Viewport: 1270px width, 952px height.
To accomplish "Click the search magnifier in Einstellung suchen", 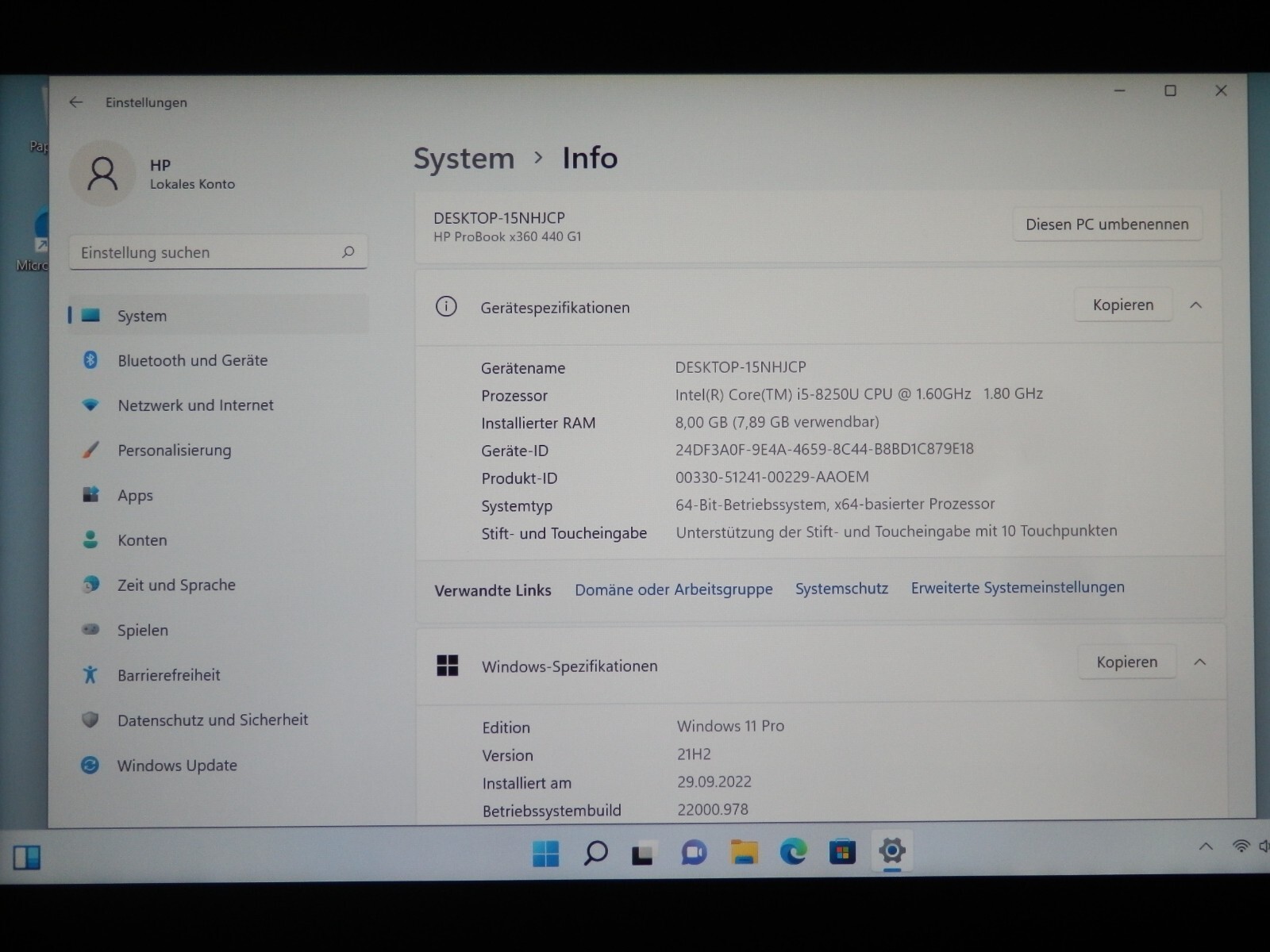I will 348,252.
